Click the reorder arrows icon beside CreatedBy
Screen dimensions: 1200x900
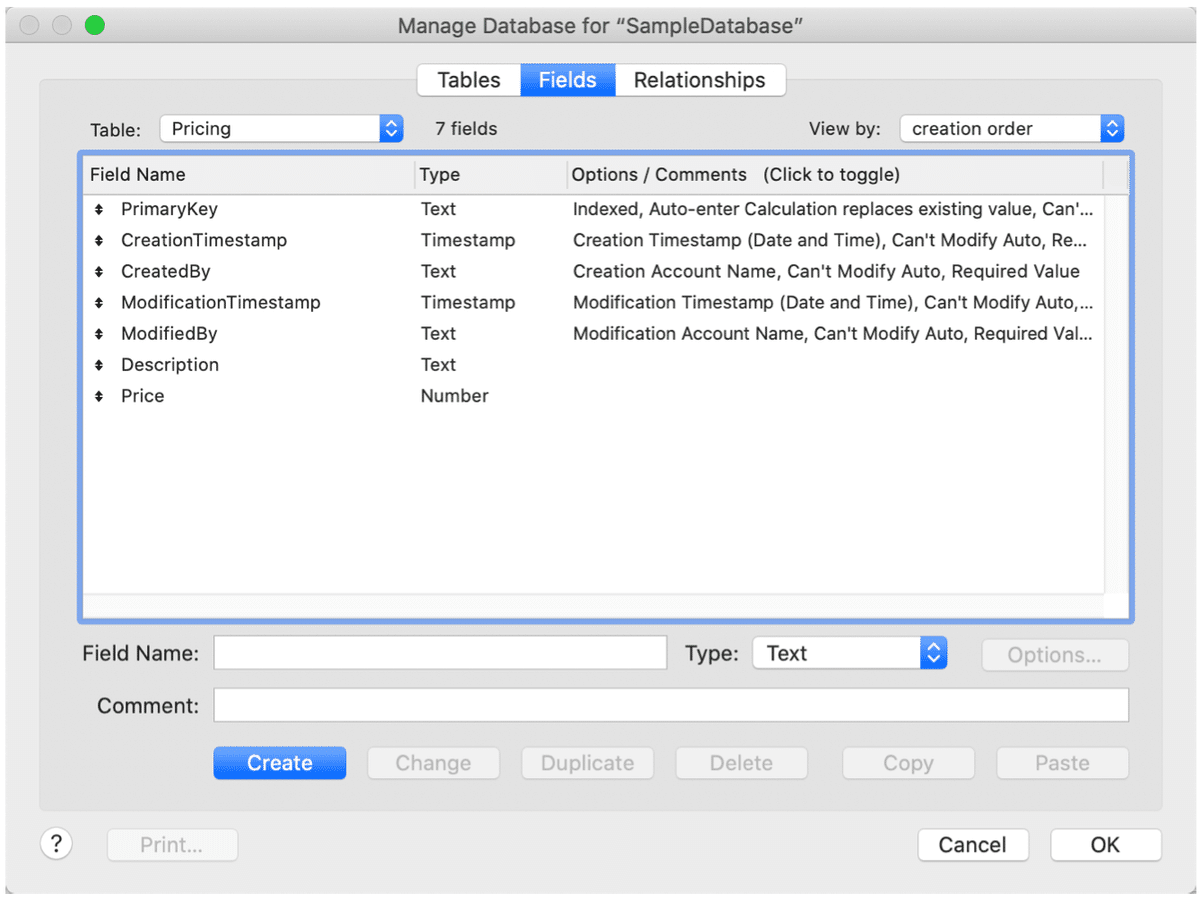coord(99,271)
